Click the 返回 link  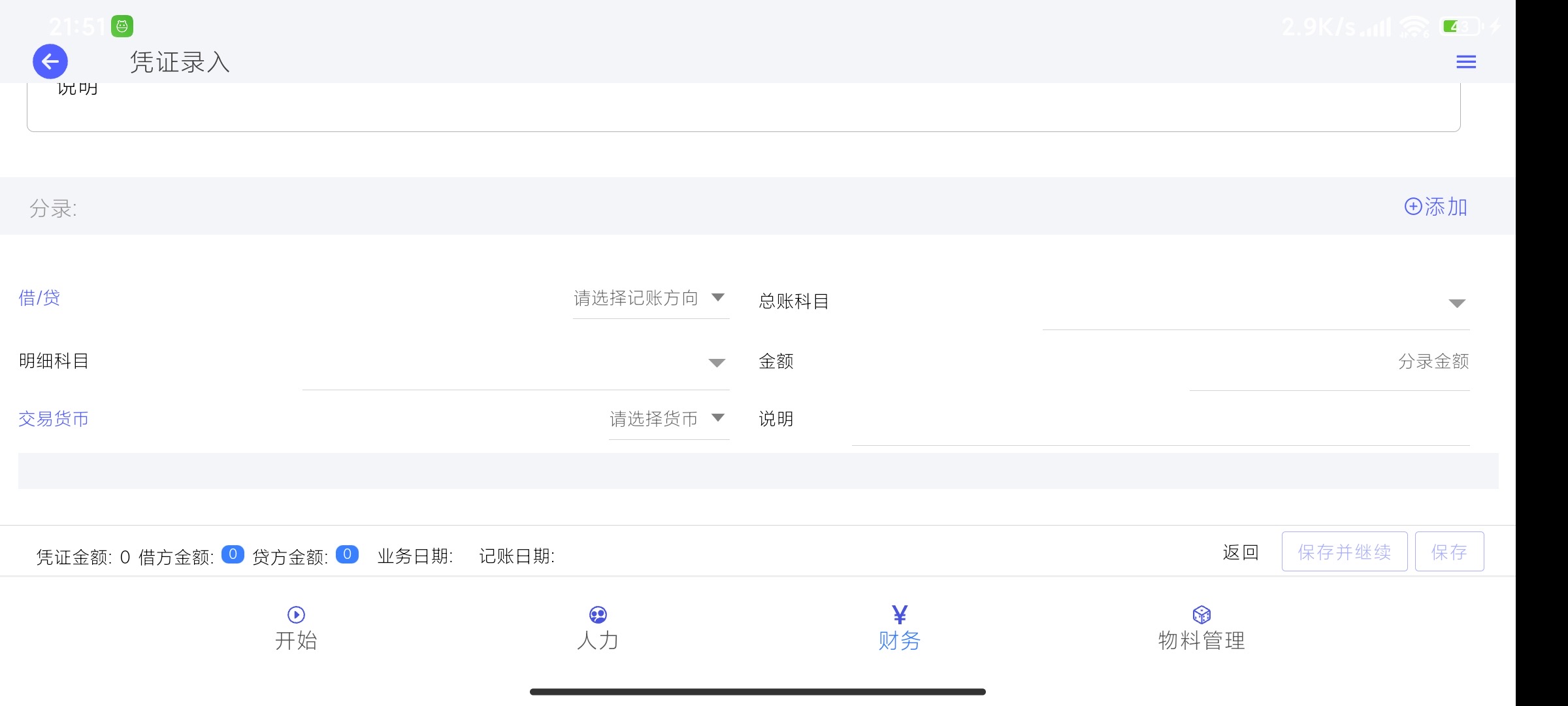(1240, 552)
